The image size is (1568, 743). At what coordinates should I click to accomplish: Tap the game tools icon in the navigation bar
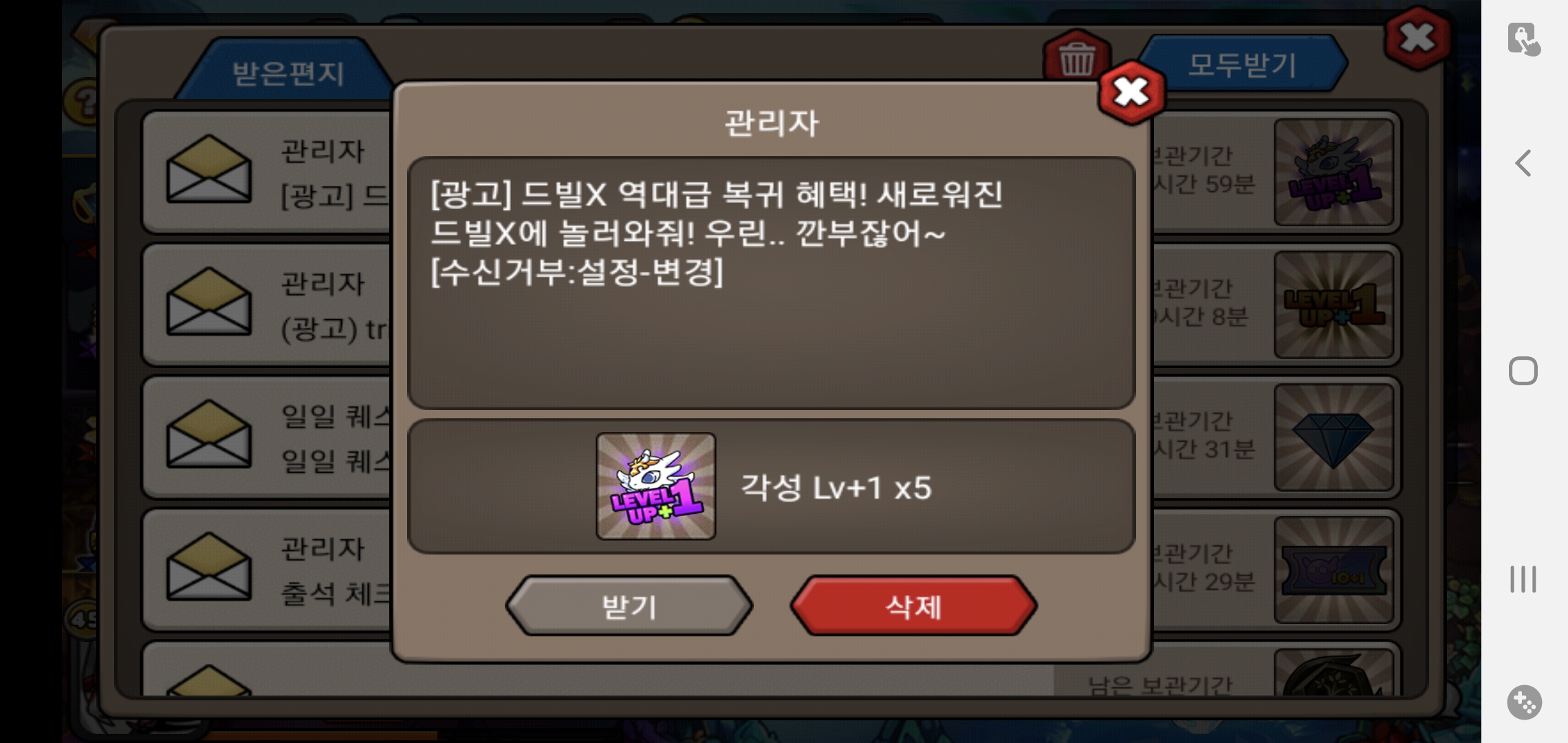[x=1525, y=702]
